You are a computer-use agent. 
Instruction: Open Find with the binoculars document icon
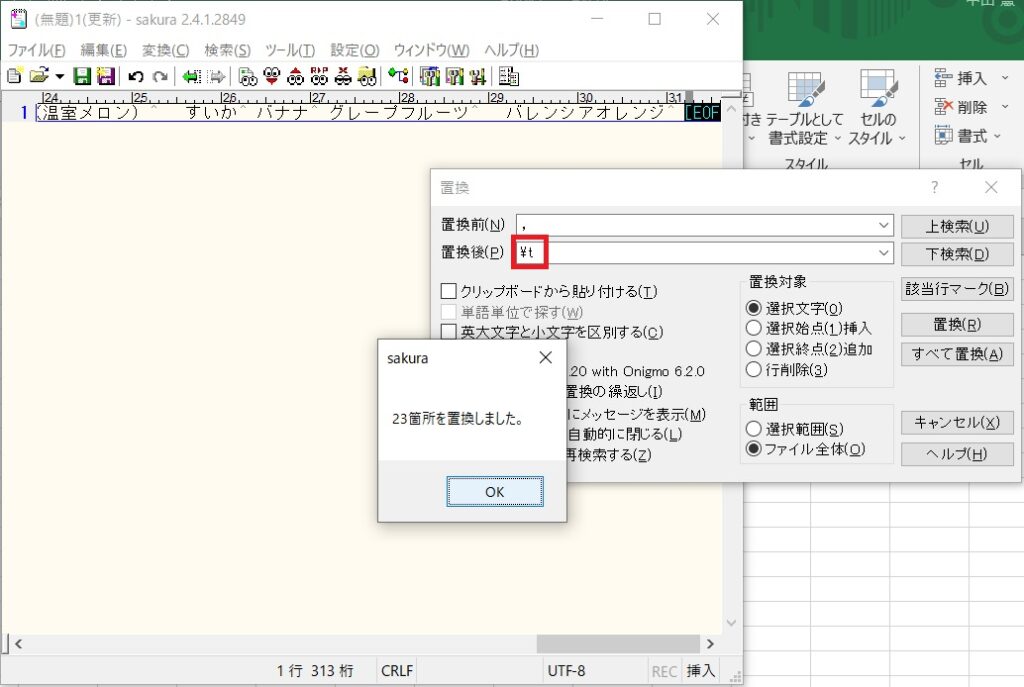[x=248, y=76]
